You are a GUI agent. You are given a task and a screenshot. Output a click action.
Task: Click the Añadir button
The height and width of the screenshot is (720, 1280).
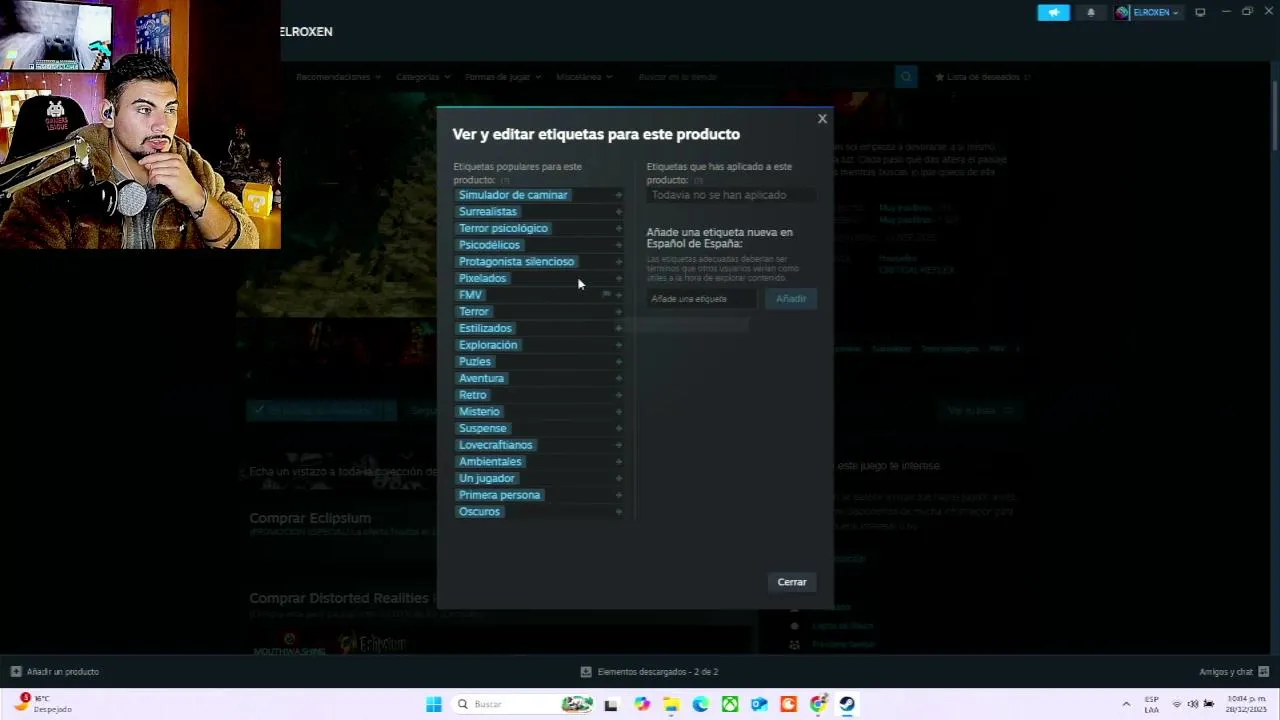[791, 299]
